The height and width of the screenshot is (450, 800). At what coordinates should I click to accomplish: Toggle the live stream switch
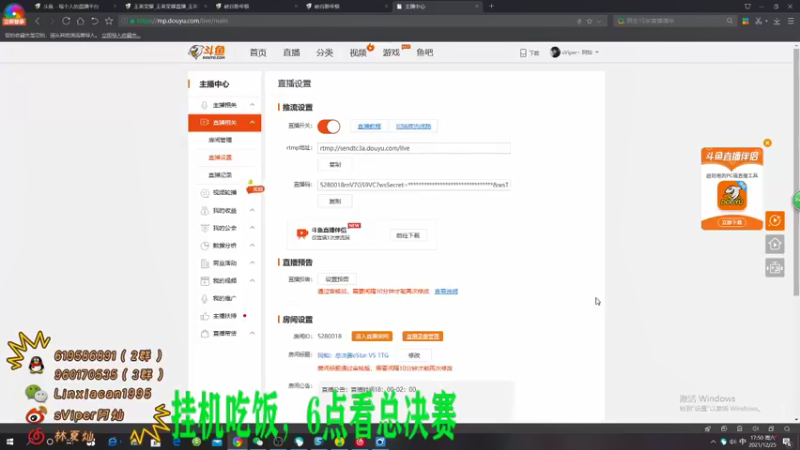329,126
